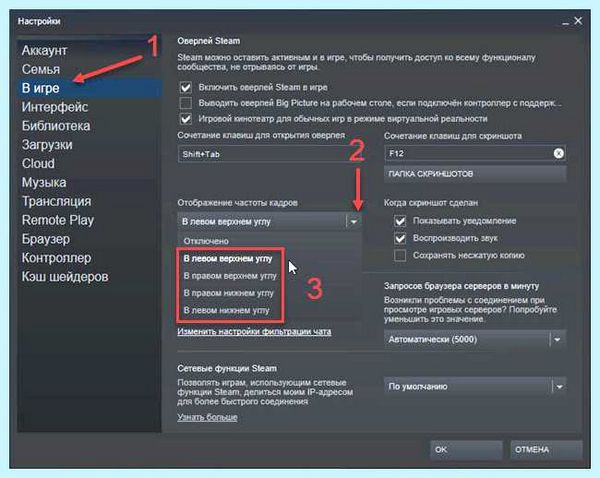Open the Загрузки settings section
Image resolution: width=600 pixels, height=478 pixels.
point(90,145)
